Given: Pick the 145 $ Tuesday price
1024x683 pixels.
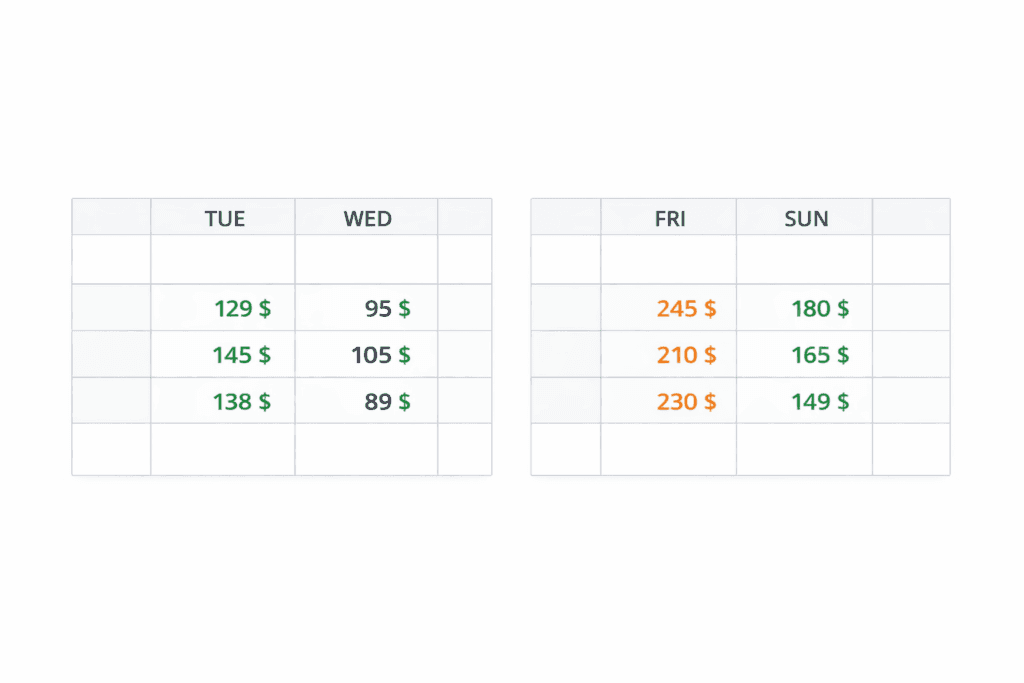Looking at the screenshot, I should (x=241, y=355).
